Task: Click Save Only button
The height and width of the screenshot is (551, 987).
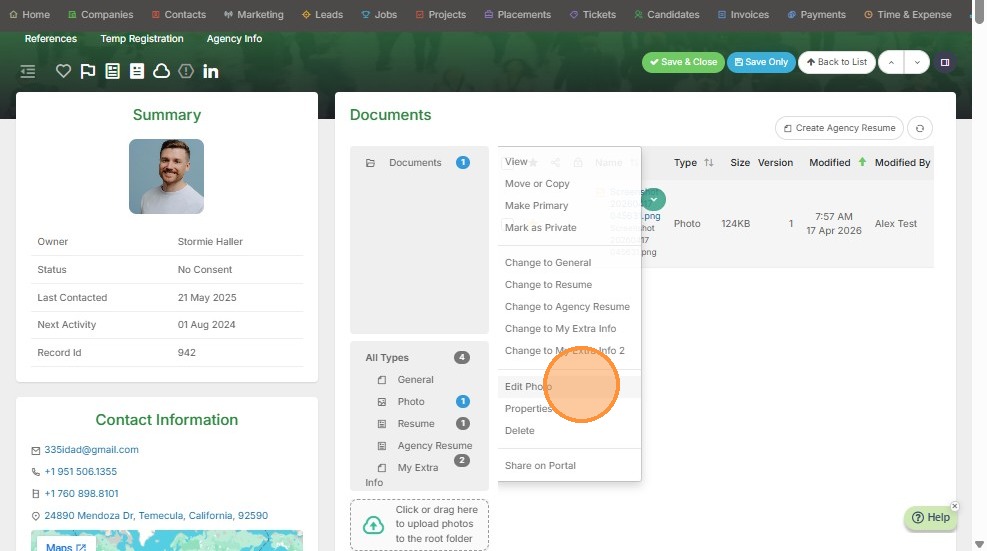Action: (761, 62)
